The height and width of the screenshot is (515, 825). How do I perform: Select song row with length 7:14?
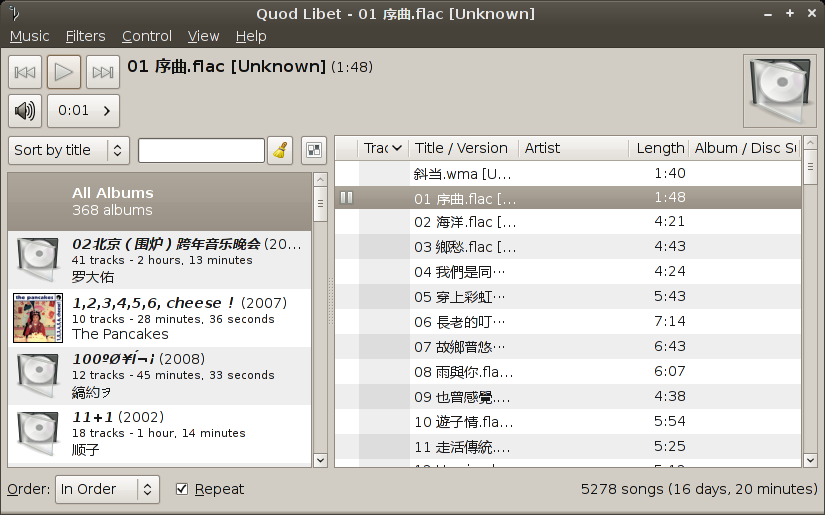[x=568, y=321]
